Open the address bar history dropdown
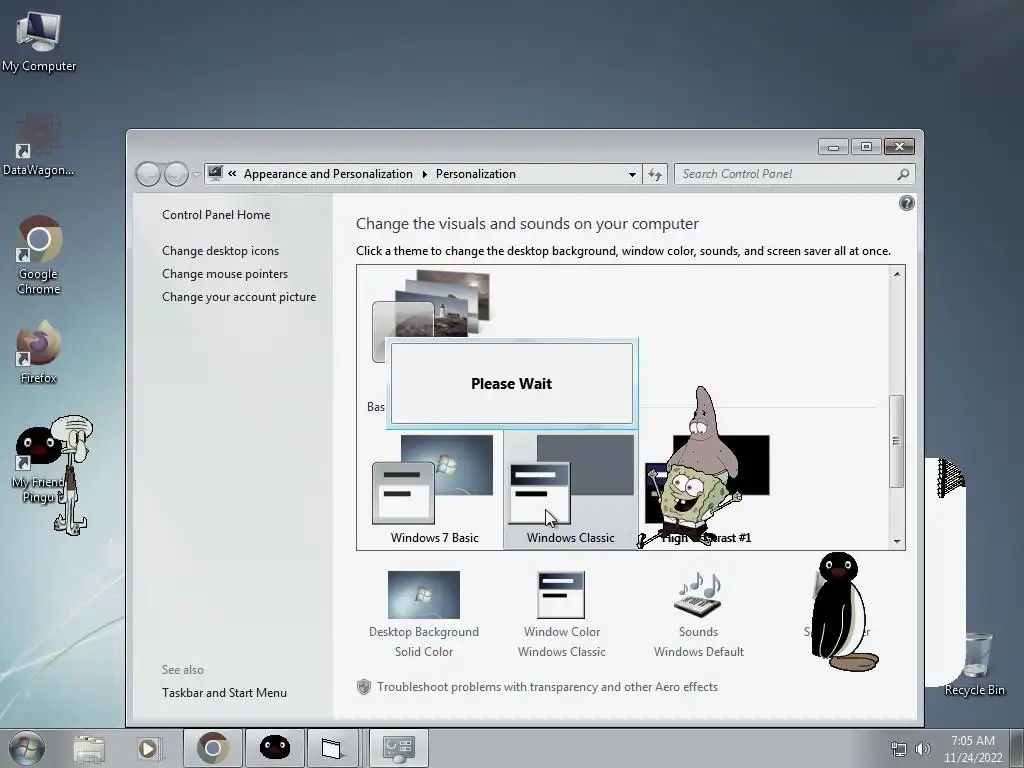This screenshot has height=768, width=1024. [632, 174]
